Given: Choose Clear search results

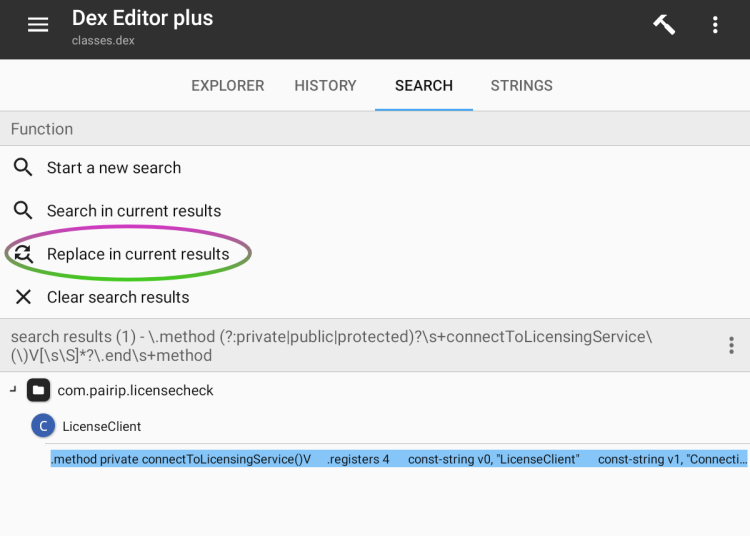Looking at the screenshot, I should tap(118, 297).
